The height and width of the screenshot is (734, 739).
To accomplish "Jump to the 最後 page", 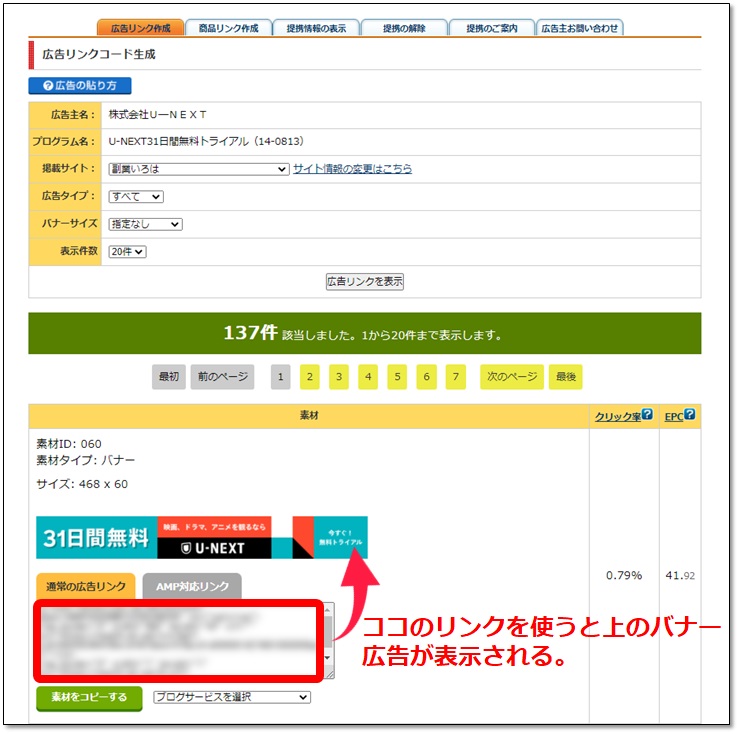I will tap(566, 377).
